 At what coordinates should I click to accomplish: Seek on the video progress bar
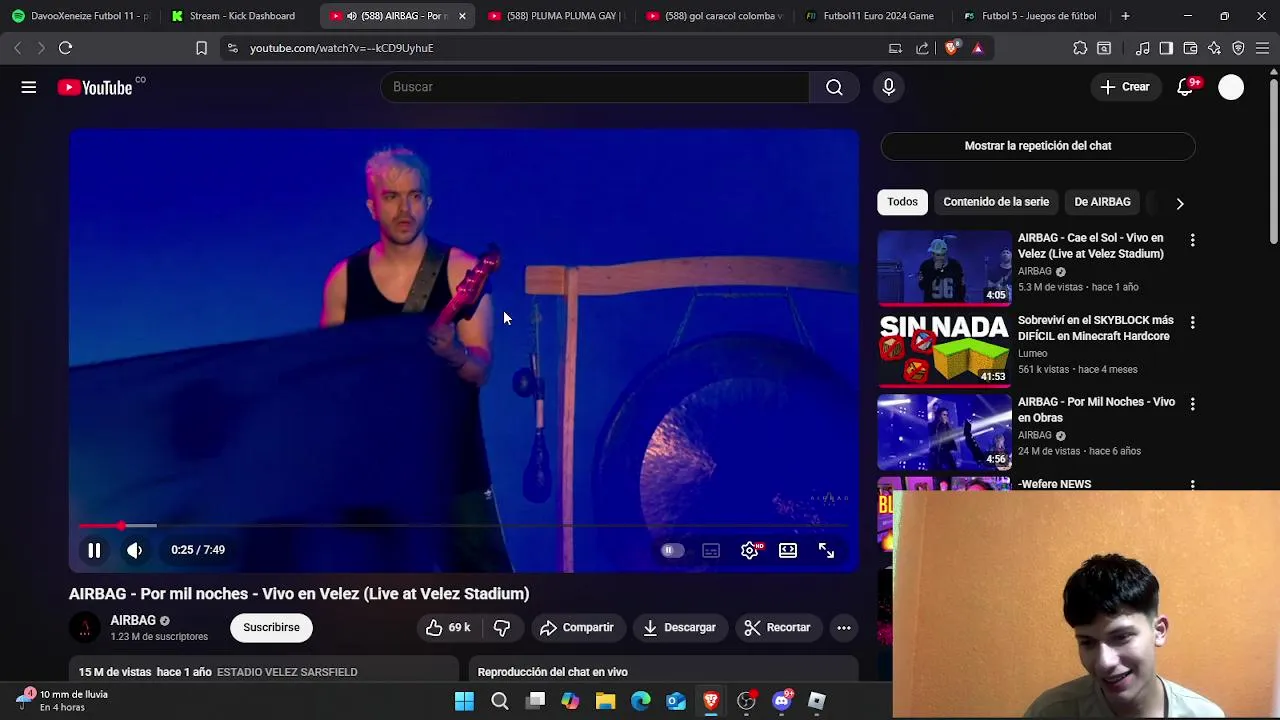click(464, 525)
